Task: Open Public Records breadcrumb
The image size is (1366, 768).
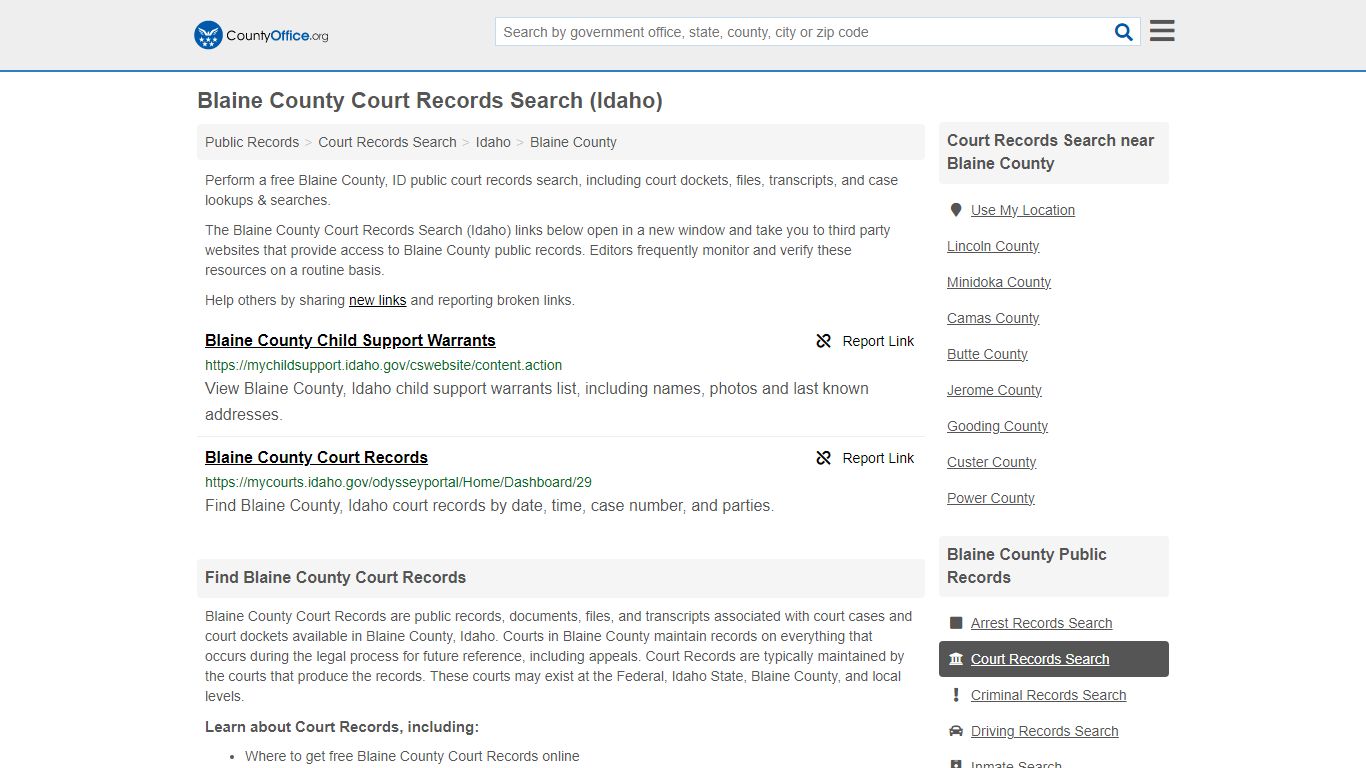Action: (x=252, y=142)
